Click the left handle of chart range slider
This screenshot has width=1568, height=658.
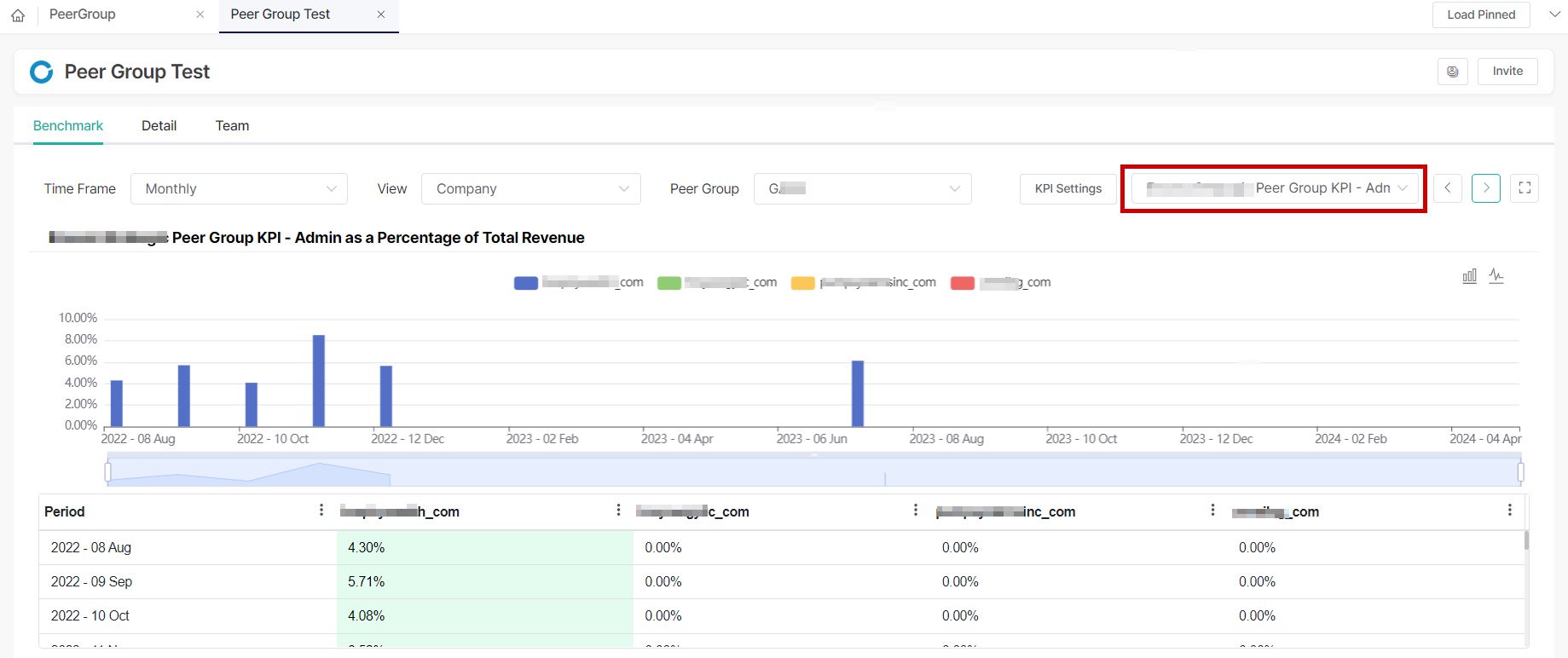click(x=107, y=471)
